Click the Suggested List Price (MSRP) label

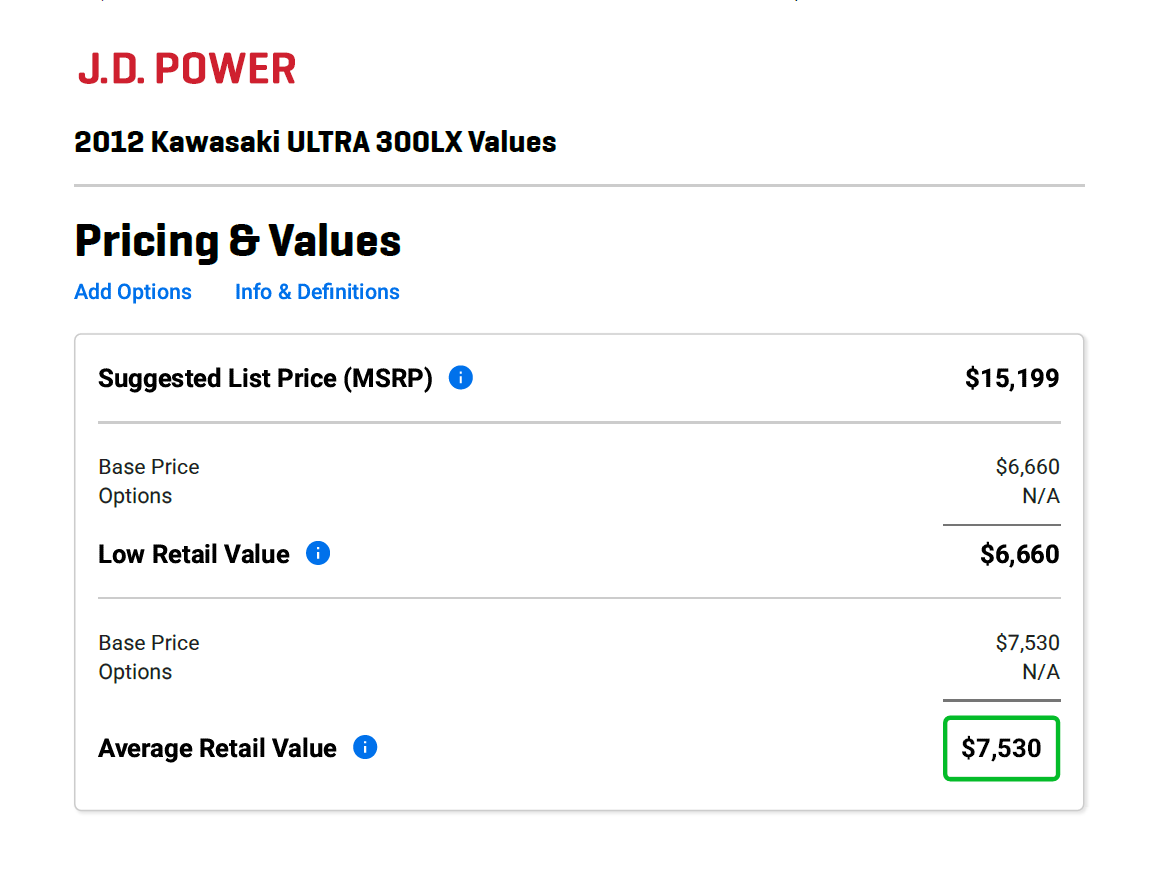click(x=265, y=379)
